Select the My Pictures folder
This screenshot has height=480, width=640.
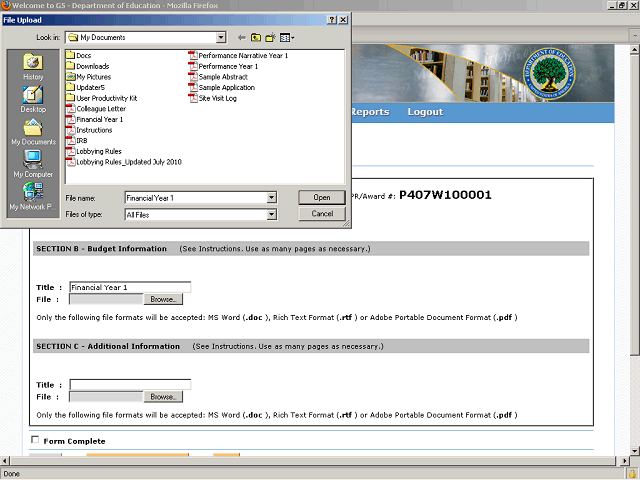tap(89, 77)
